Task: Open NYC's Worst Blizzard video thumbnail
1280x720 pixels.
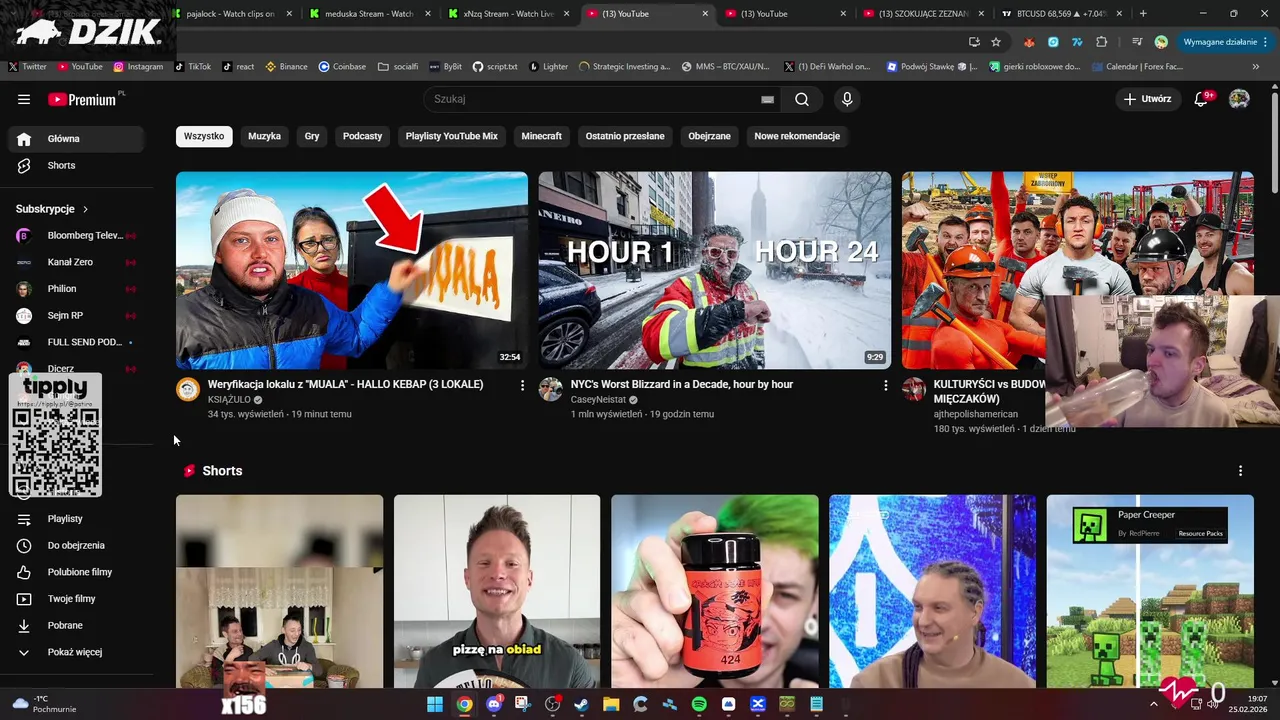Action: (714, 270)
